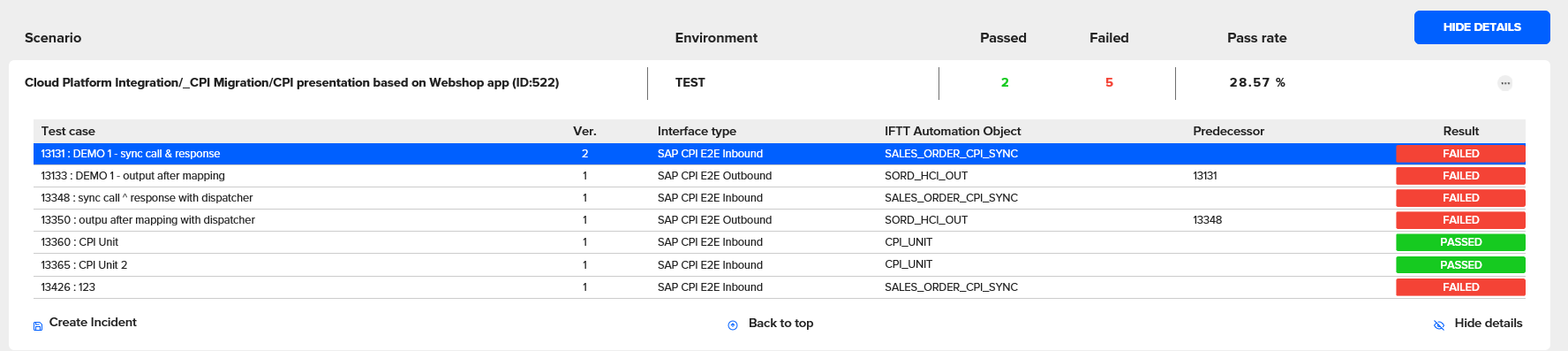Click the Cloud Platform Integration scenario name
Image resolution: width=1568 pixels, height=351 pixels.
pos(291,82)
